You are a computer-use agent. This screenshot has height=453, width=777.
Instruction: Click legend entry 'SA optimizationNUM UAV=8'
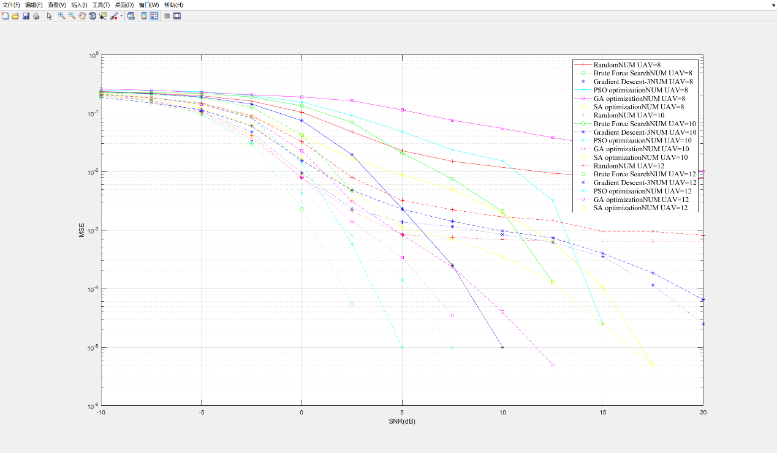coord(639,107)
